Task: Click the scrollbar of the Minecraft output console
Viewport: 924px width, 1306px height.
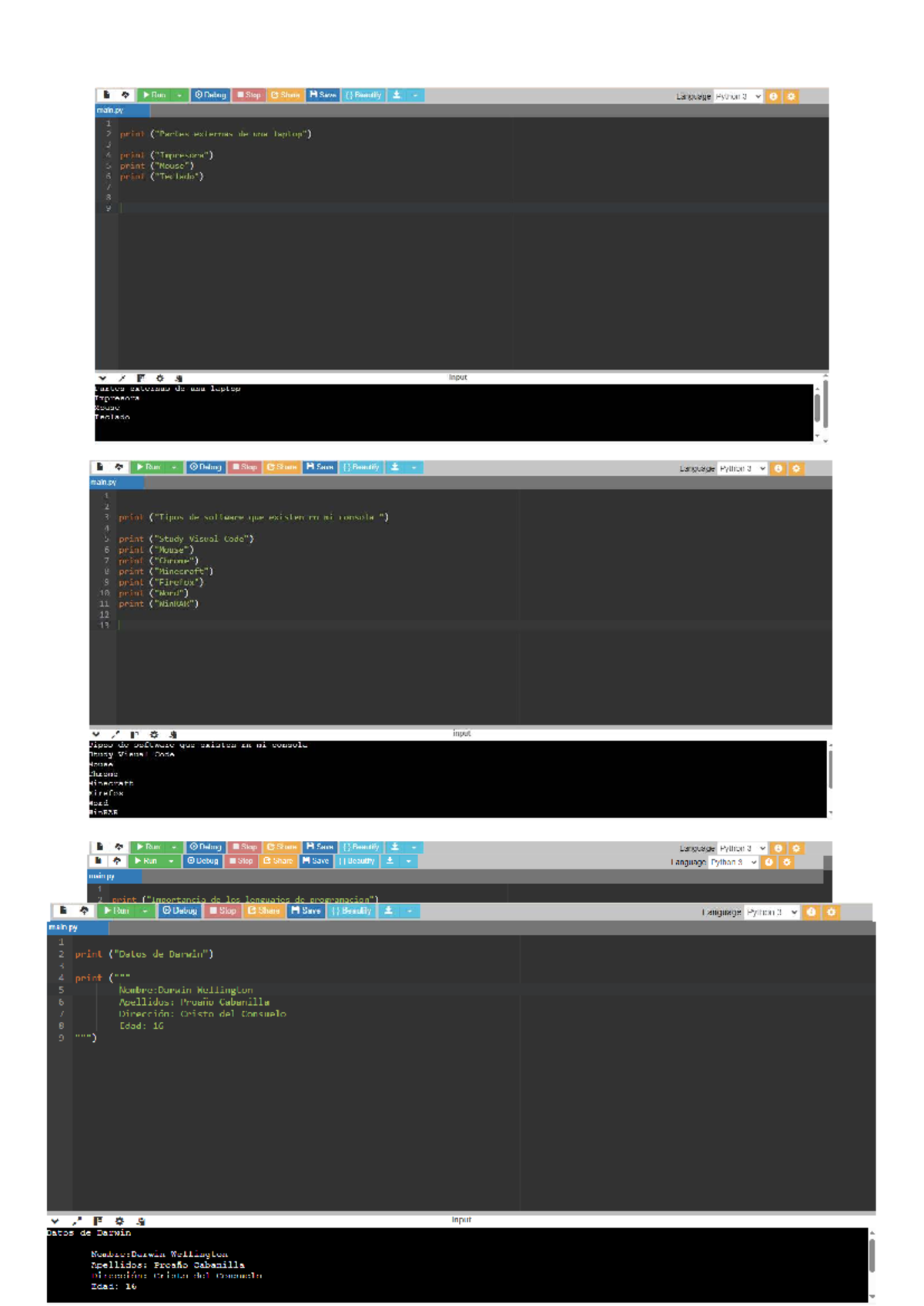Action: (830, 769)
